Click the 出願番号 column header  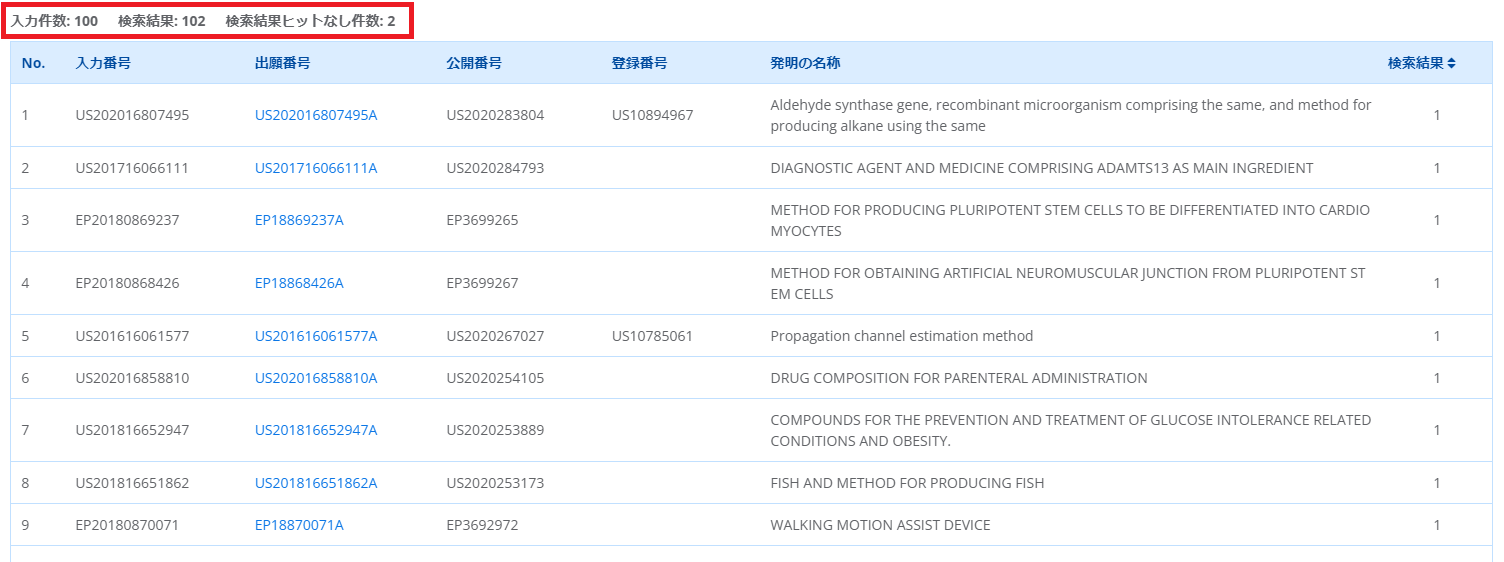(x=282, y=63)
